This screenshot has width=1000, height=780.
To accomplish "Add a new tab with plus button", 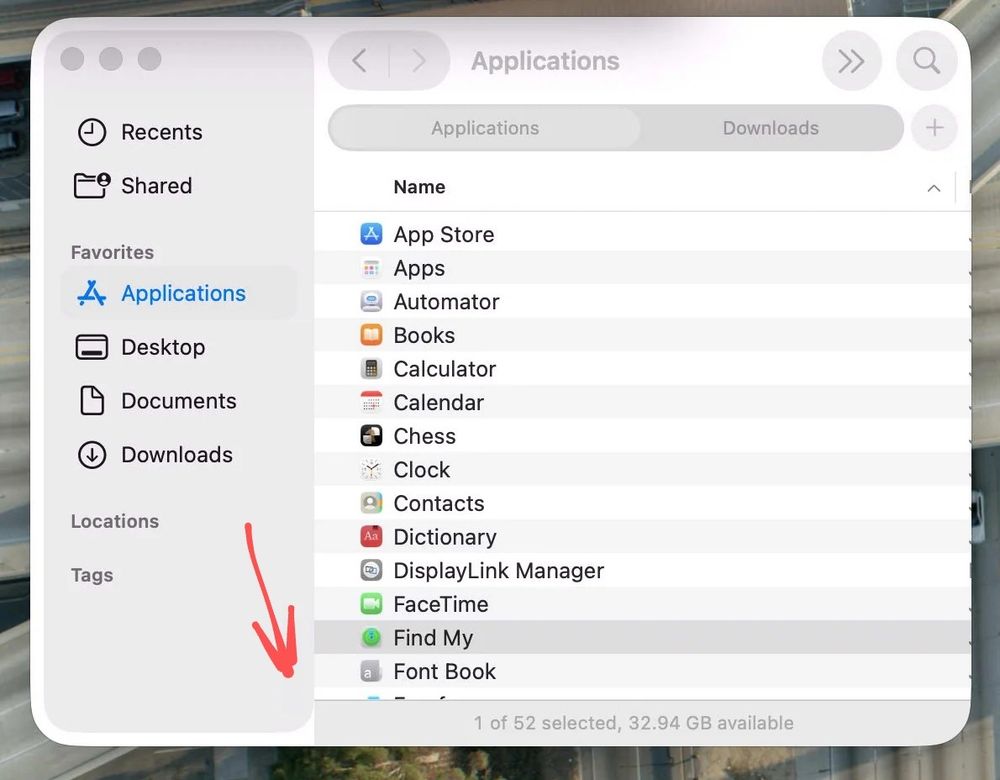I will 934,128.
